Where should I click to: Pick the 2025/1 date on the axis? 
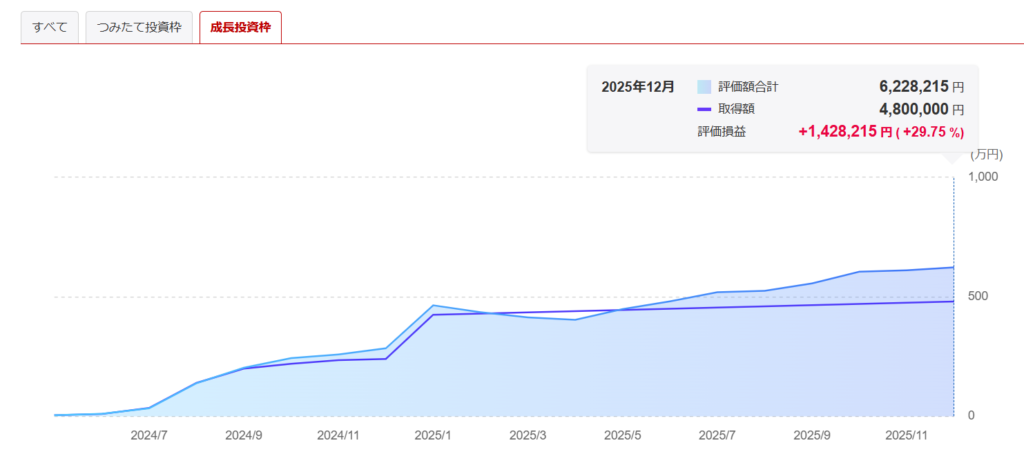[433, 435]
